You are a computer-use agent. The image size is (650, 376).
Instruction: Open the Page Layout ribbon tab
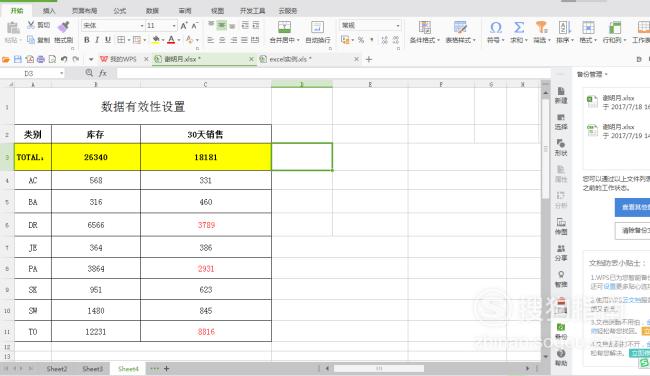pos(85,11)
